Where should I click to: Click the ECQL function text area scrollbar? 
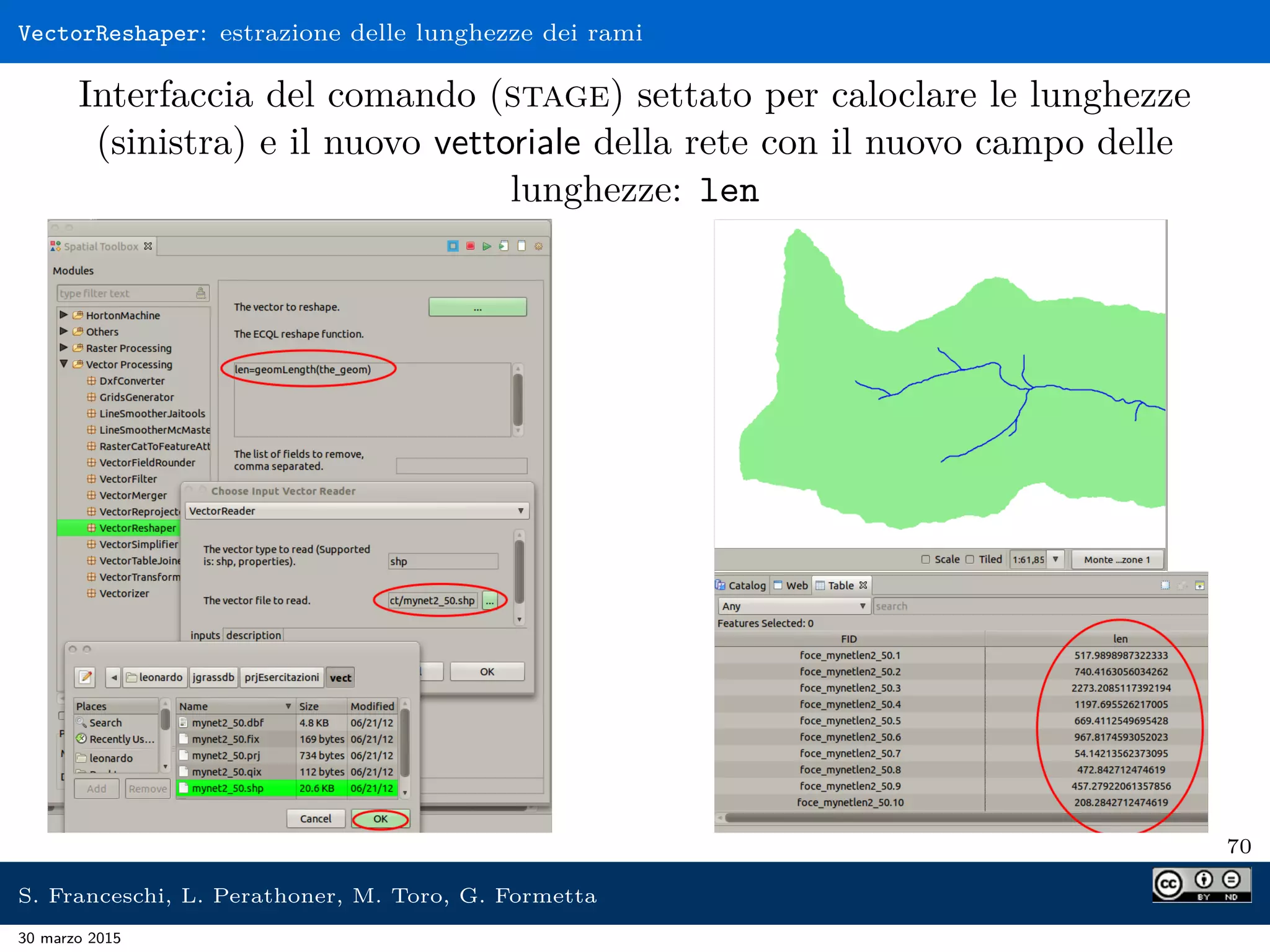(518, 400)
